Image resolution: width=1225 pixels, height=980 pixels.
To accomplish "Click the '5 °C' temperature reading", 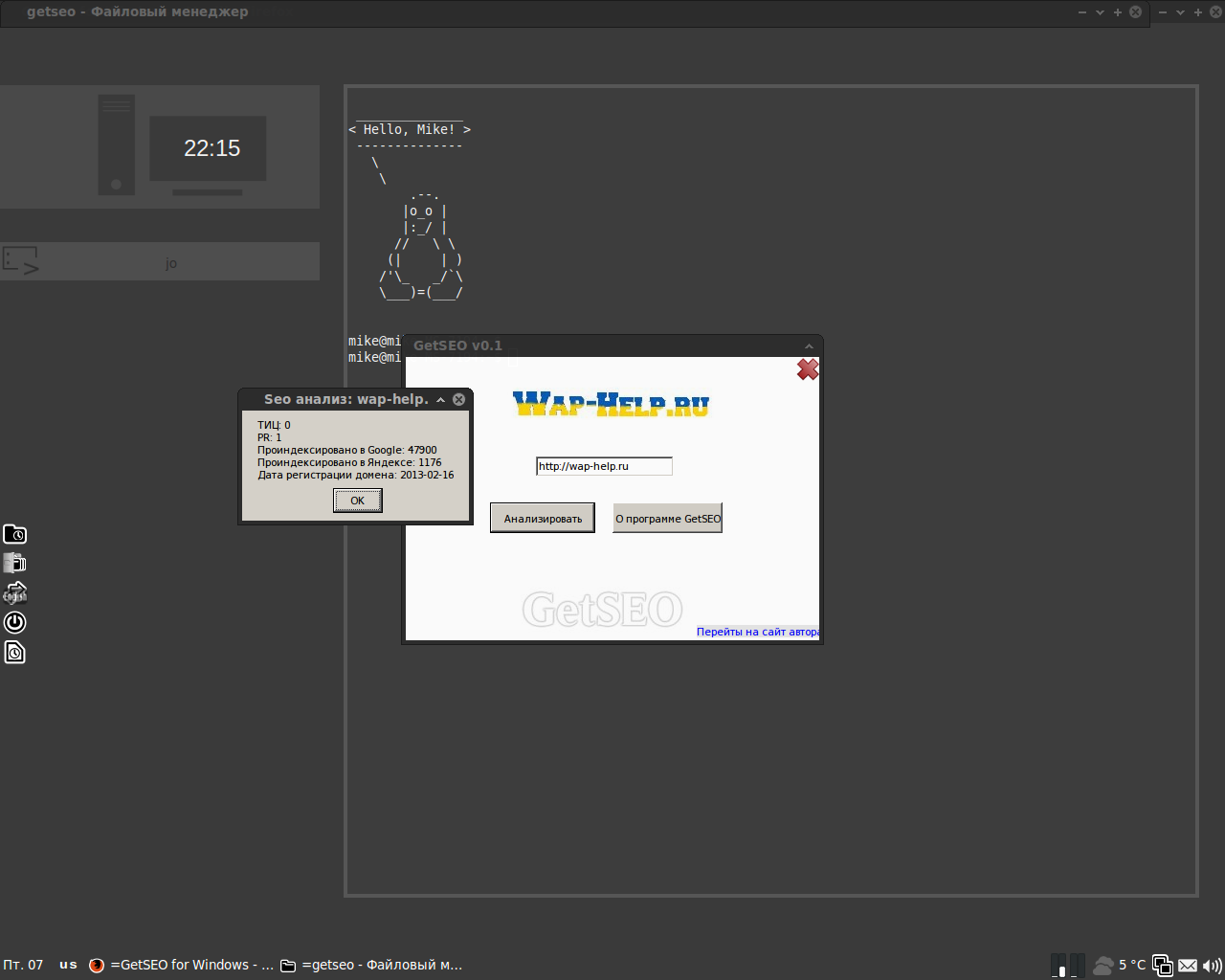I will pyautogui.click(x=1132, y=965).
